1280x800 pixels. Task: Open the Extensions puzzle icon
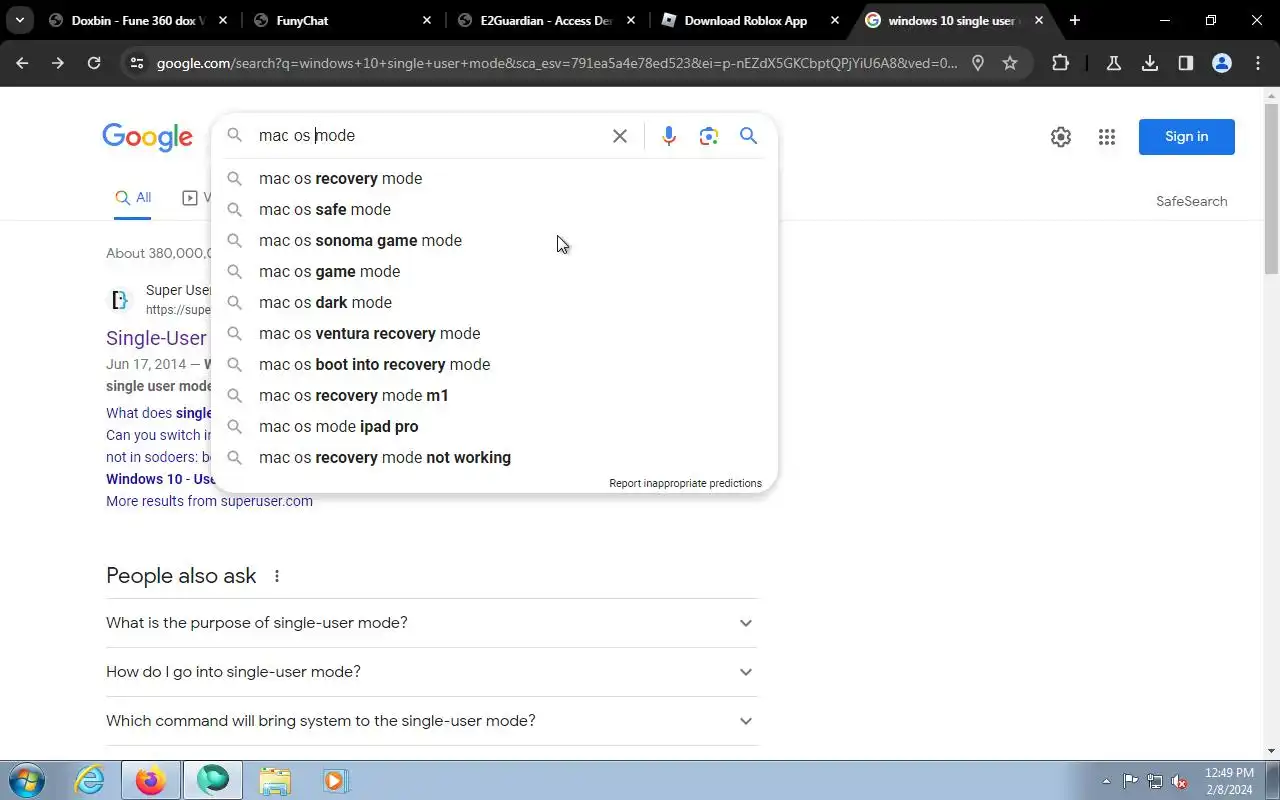[1061, 63]
